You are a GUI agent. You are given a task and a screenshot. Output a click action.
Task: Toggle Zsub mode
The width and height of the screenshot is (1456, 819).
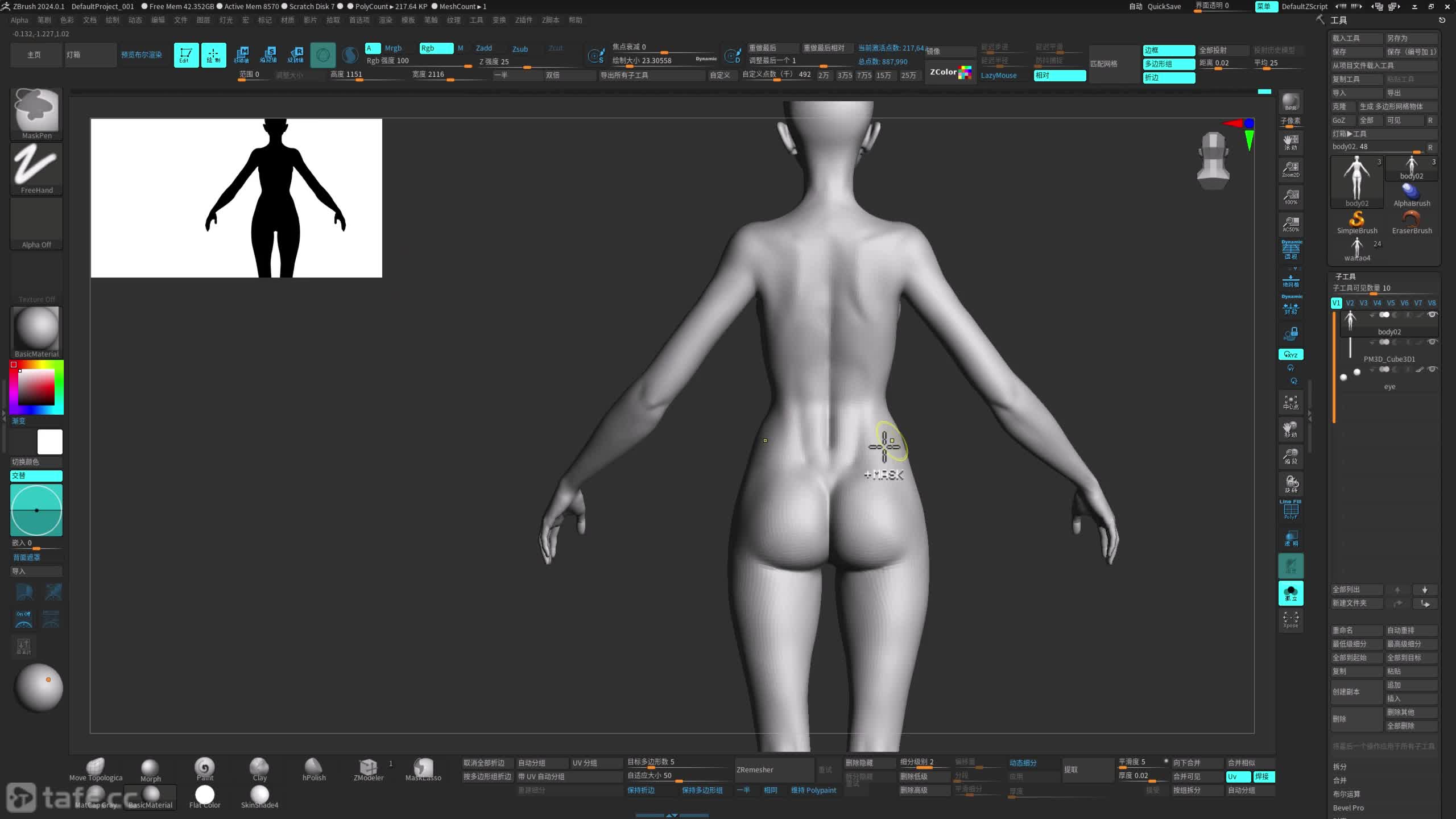coord(520,49)
